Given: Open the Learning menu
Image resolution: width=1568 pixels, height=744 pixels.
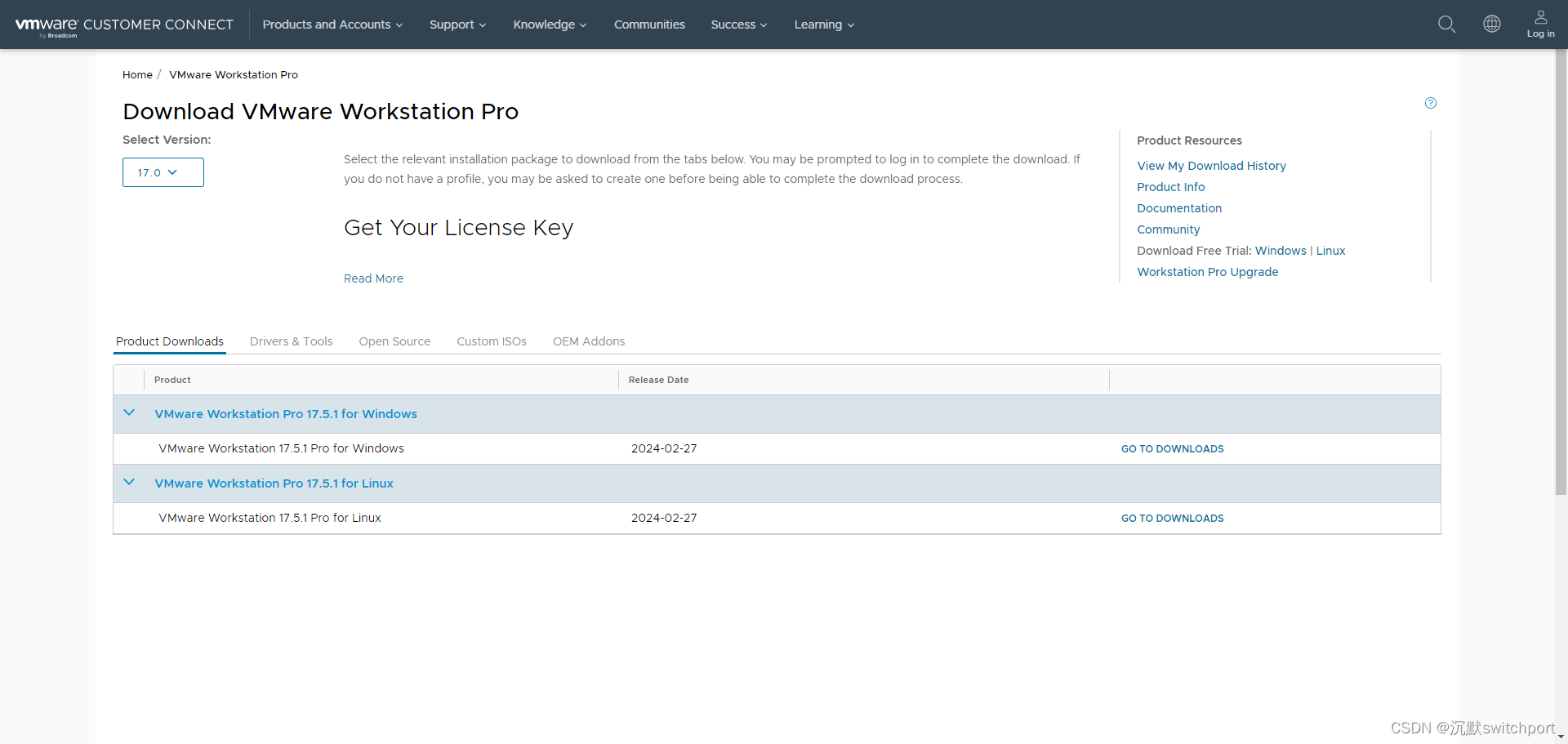Looking at the screenshot, I should 824,25.
